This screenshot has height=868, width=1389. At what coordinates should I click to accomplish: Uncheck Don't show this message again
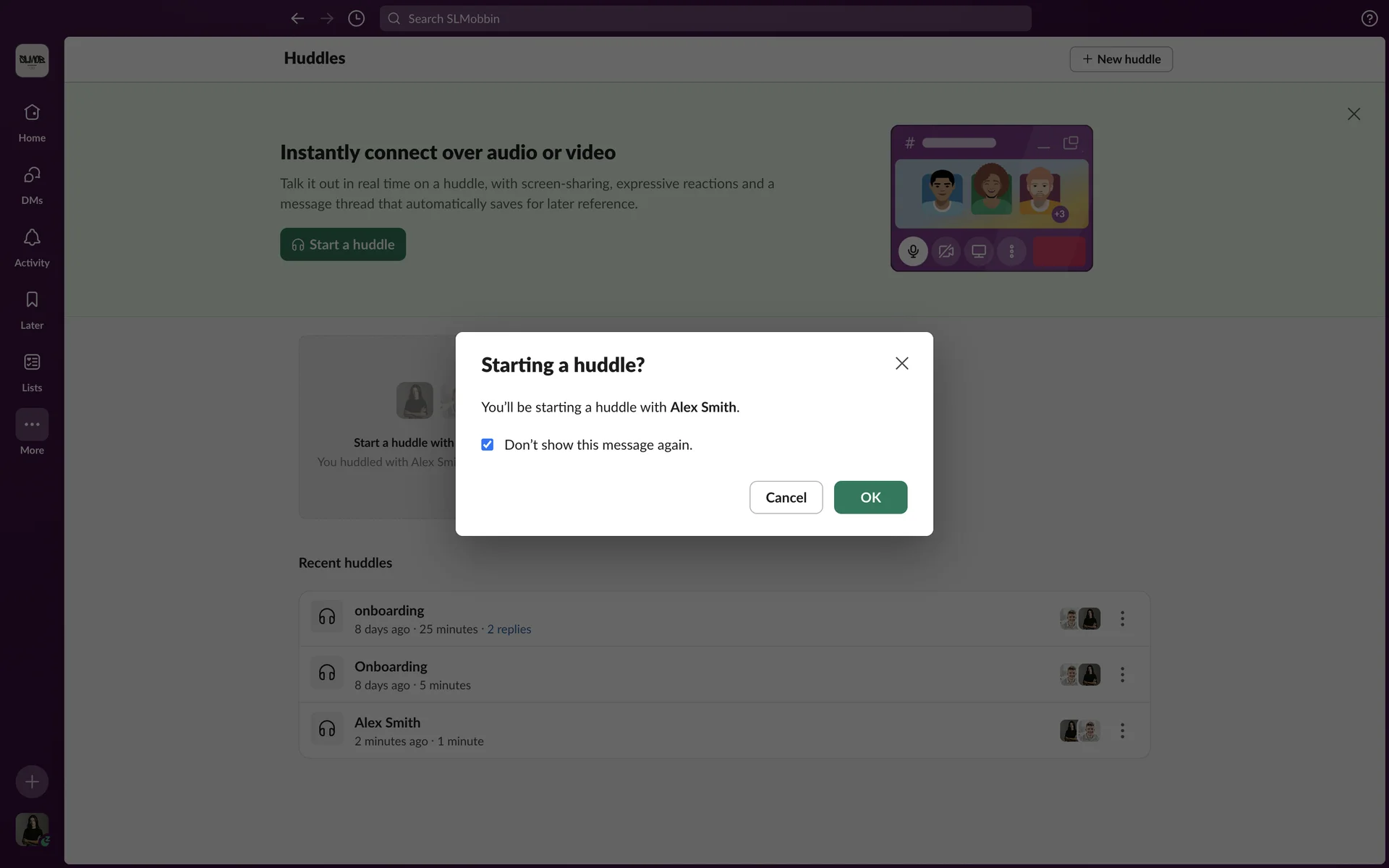pyautogui.click(x=488, y=445)
